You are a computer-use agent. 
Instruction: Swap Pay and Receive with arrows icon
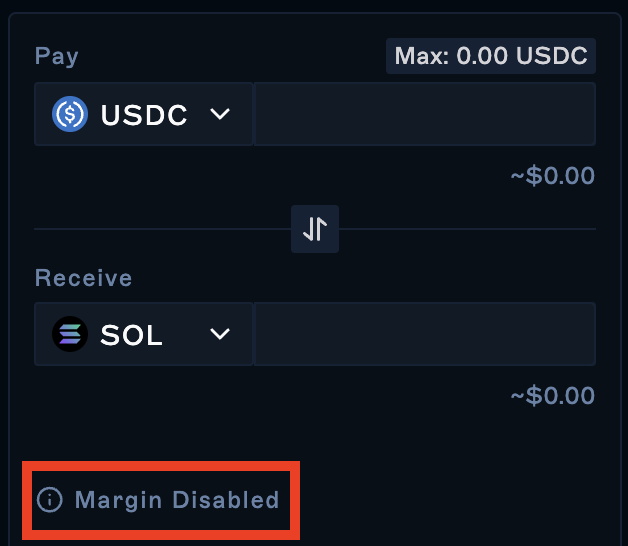[x=315, y=229]
